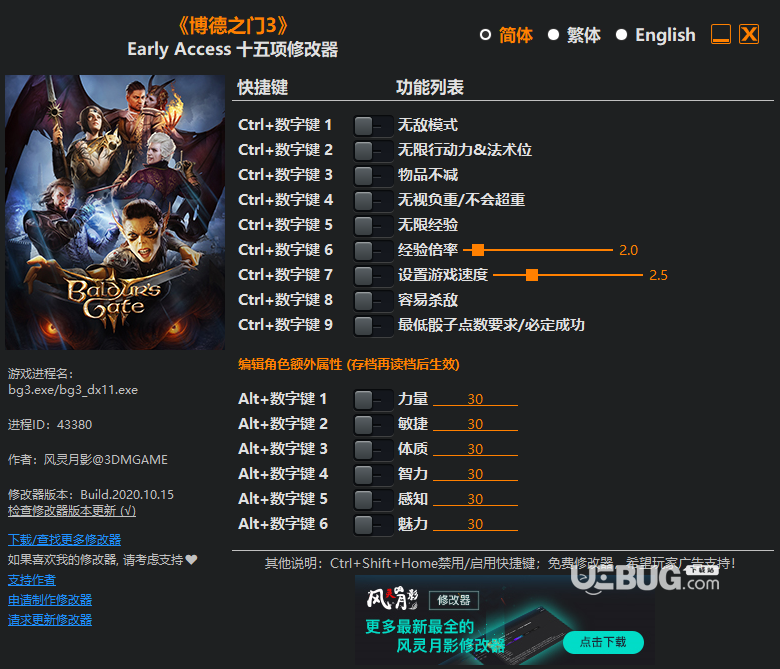Enable 容易杀敌 switch
The height and width of the screenshot is (669, 780).
(x=373, y=300)
